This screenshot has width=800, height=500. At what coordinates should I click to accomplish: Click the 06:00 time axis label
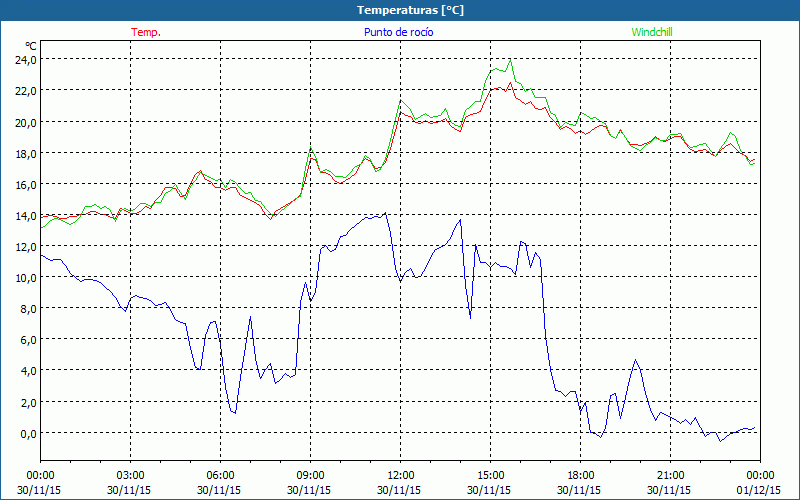pyautogui.click(x=220, y=476)
